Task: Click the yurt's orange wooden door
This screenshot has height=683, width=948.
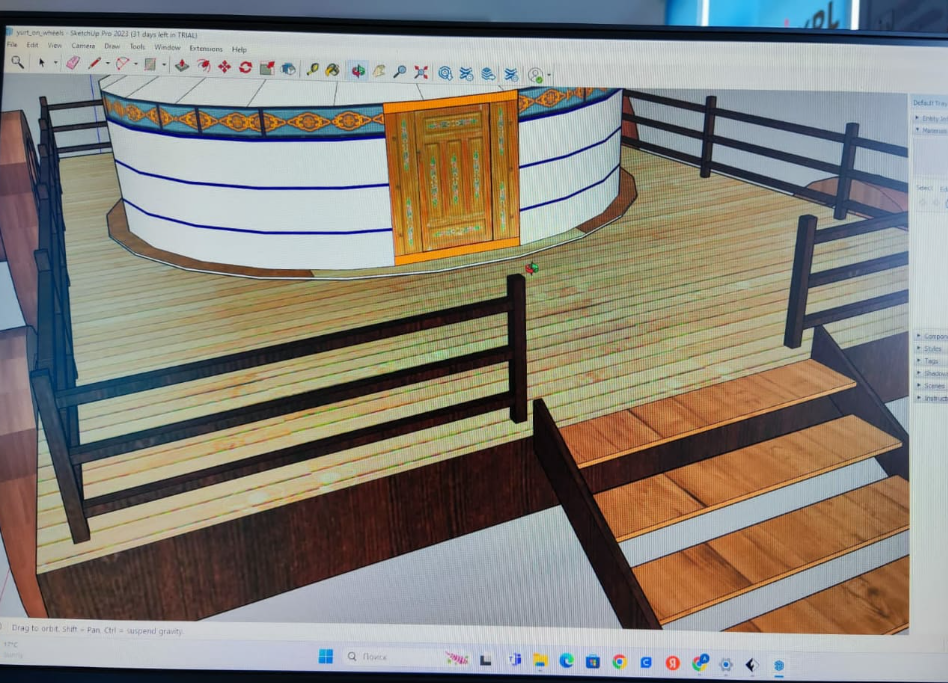Action: (452, 178)
